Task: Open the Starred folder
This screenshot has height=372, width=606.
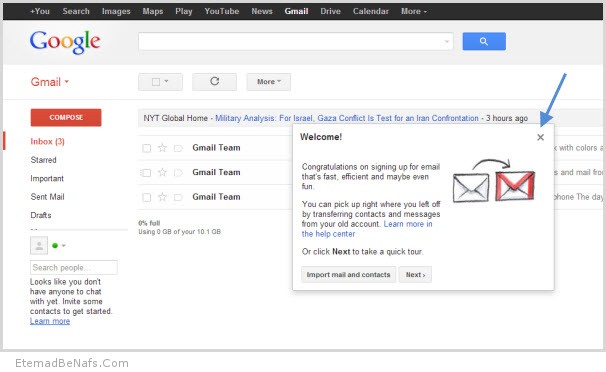Action: click(x=43, y=160)
